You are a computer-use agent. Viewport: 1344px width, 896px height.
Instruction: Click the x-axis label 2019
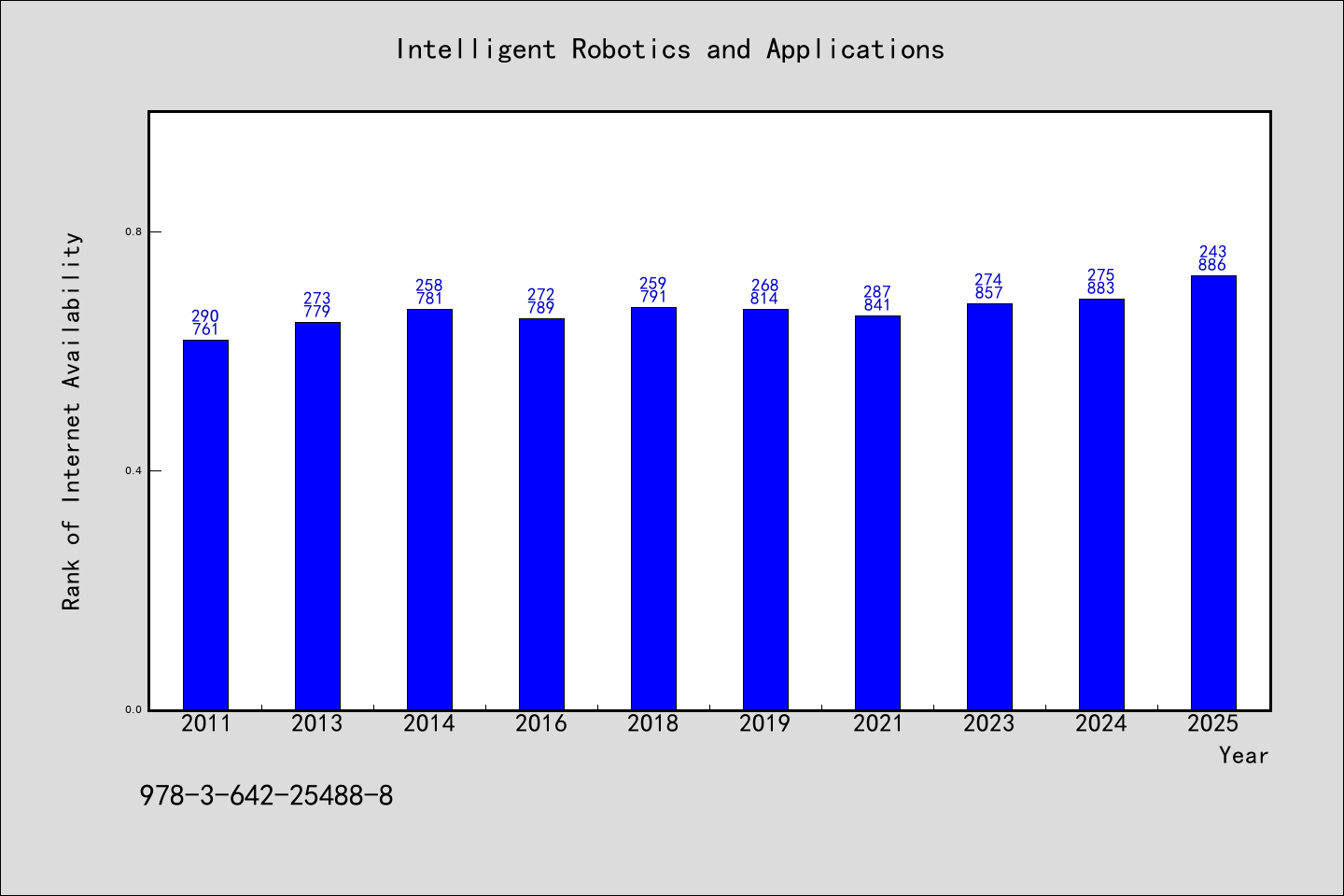pos(765,723)
